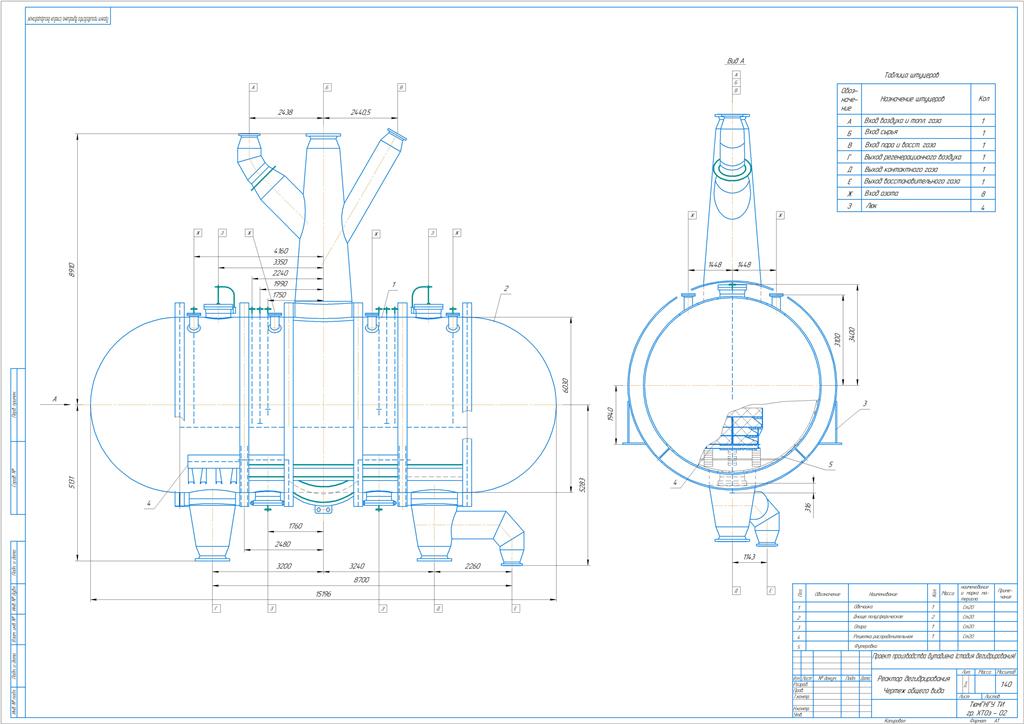Click the 1760 dimension value
Screen dimensions: 1024x724
[295, 527]
